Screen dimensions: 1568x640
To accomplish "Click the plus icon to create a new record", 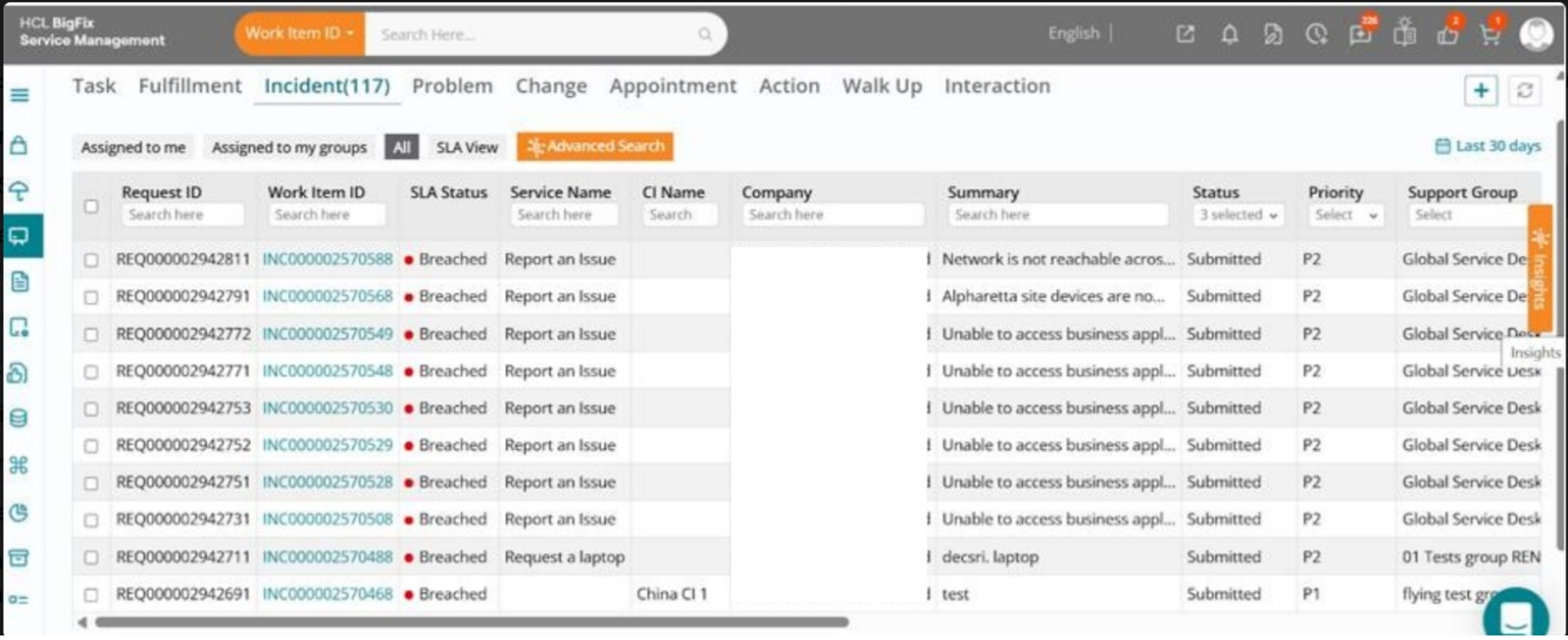I will (1481, 91).
